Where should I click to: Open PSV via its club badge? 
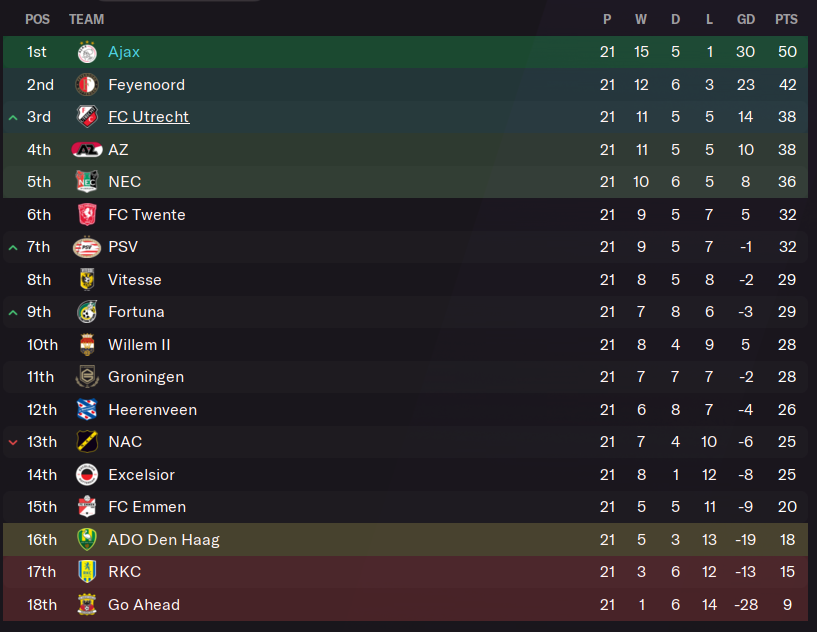pyautogui.click(x=87, y=247)
